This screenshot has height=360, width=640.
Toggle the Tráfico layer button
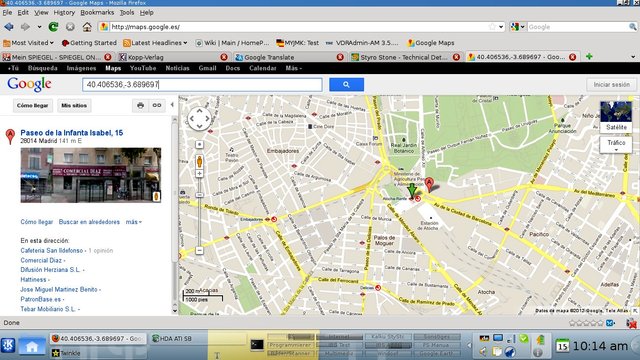(616, 144)
